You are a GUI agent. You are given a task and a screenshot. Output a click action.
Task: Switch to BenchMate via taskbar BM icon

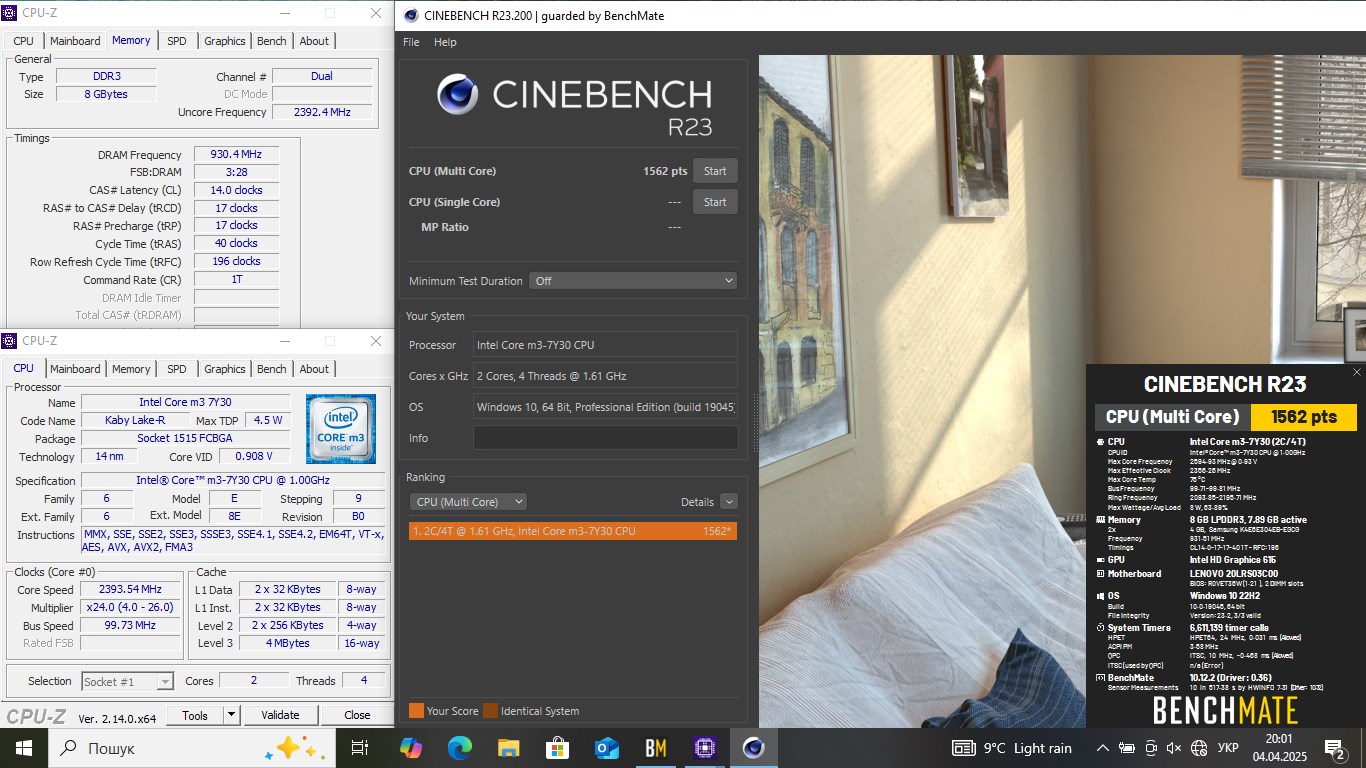(x=655, y=748)
